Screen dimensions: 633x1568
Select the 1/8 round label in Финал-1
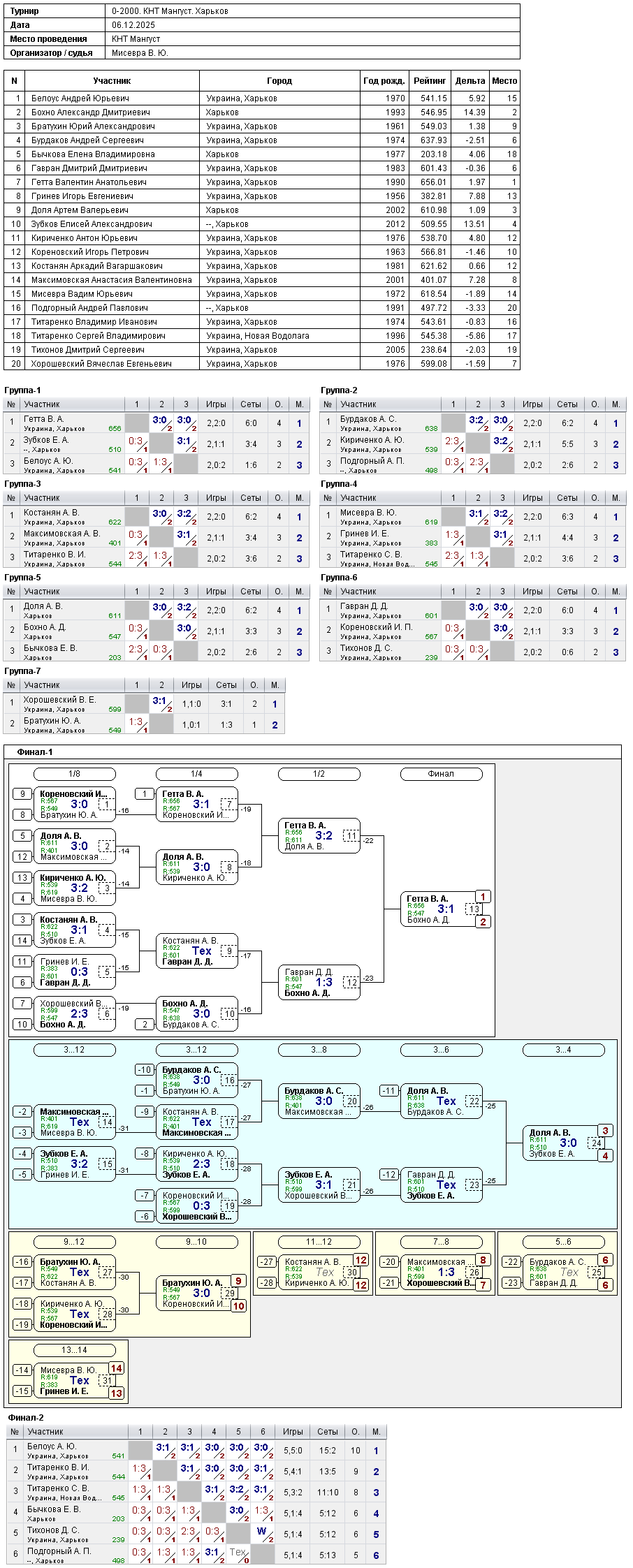[x=74, y=774]
